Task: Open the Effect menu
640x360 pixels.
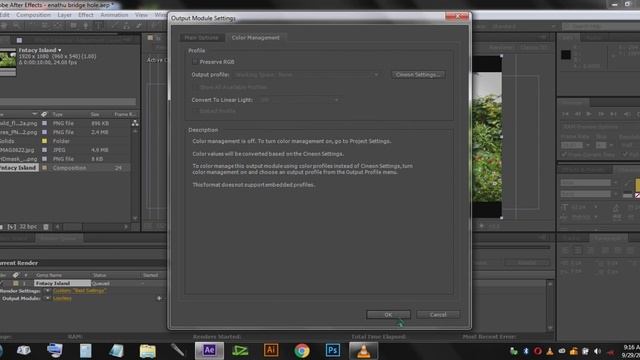Action: pyautogui.click(x=86, y=15)
